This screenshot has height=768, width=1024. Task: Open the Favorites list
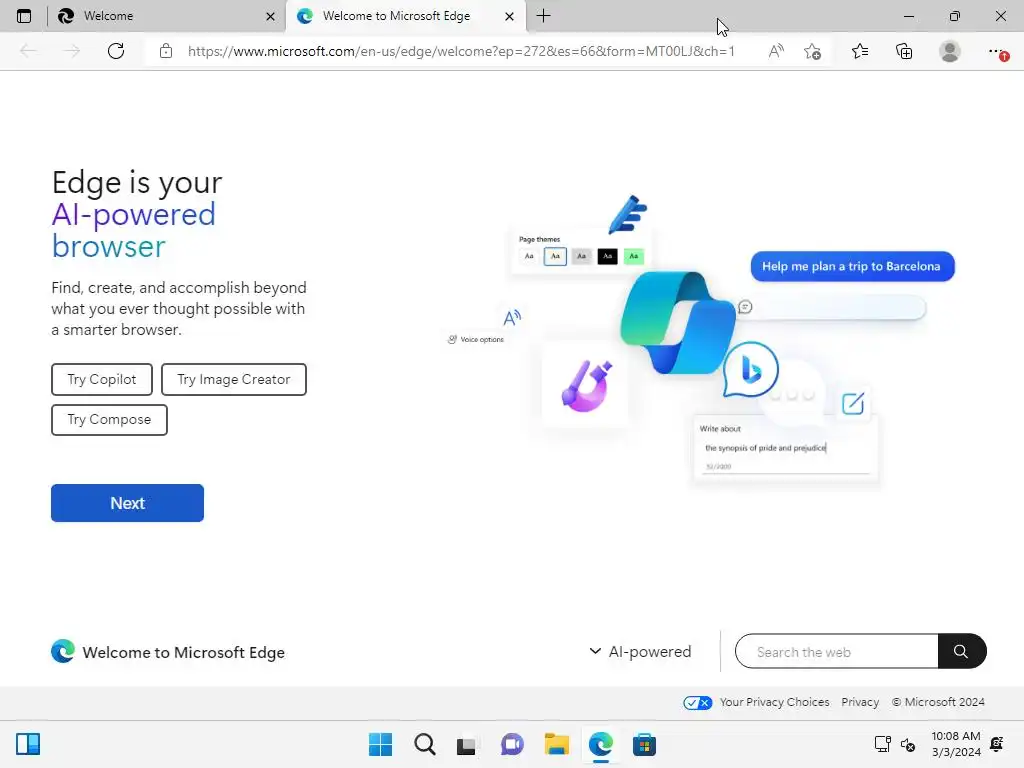pyautogui.click(x=860, y=51)
